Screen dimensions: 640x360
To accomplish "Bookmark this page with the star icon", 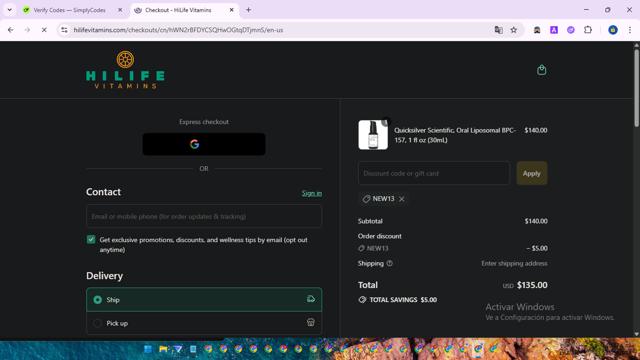I will click(x=513, y=30).
